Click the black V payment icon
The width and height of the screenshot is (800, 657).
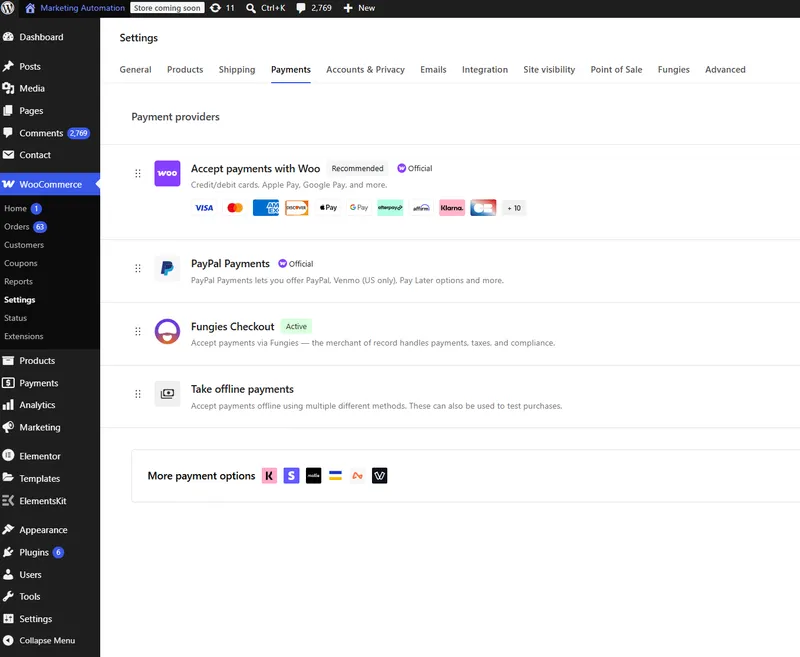[x=380, y=476]
